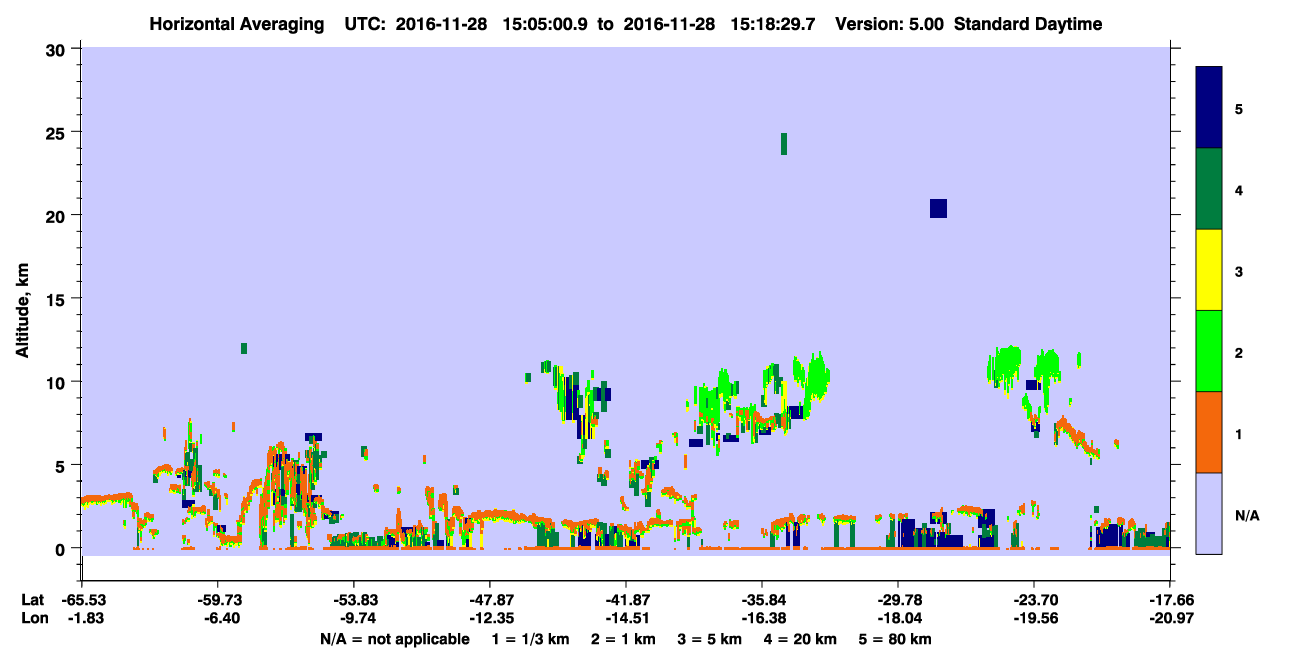This screenshot has width=1300, height=667.
Task: Click the latitude value -59.73
Action: click(x=218, y=600)
